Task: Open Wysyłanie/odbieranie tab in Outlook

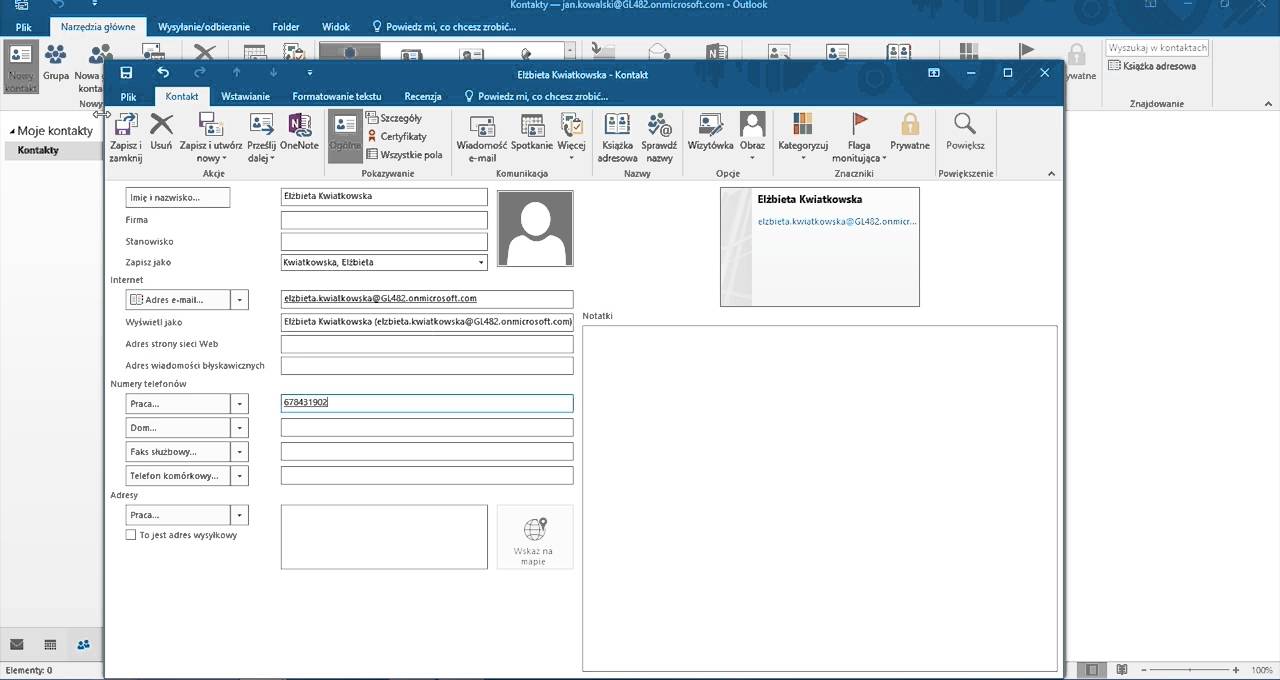Action: coord(204,27)
